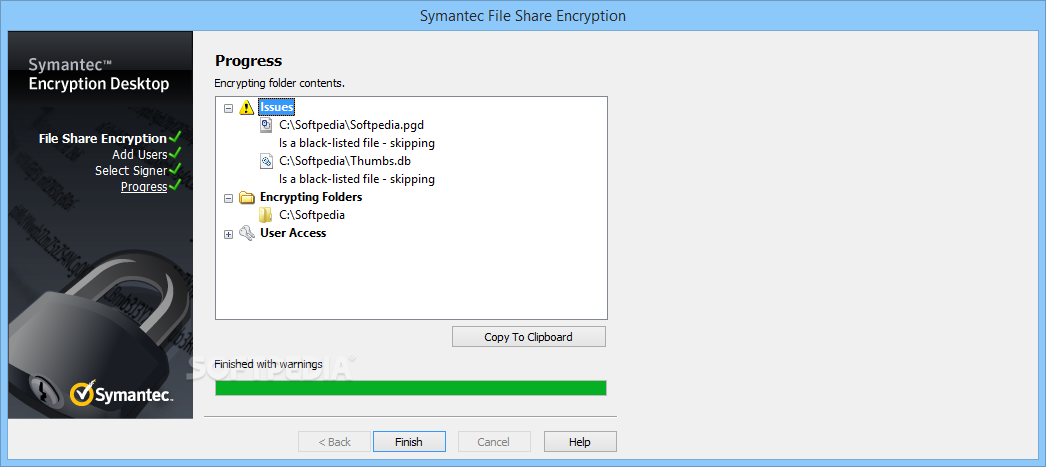Click the green progress bar

pos(411,388)
